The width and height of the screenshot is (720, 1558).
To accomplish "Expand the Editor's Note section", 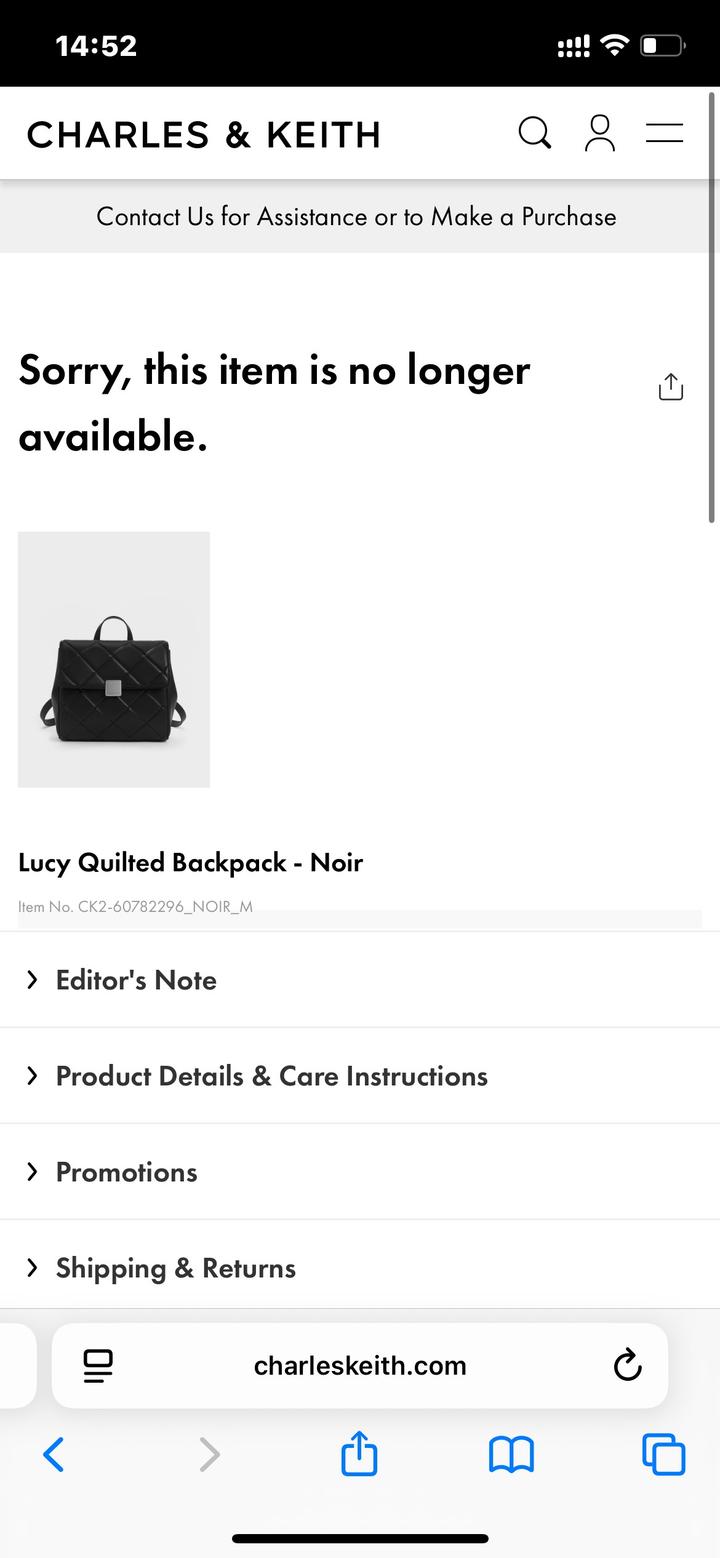I will point(136,980).
